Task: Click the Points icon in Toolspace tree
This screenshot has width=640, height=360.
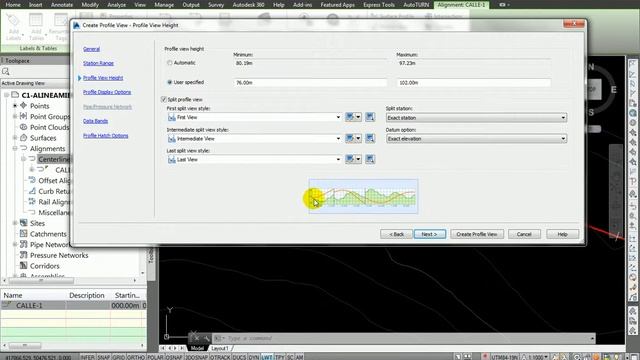Action: (x=24, y=105)
